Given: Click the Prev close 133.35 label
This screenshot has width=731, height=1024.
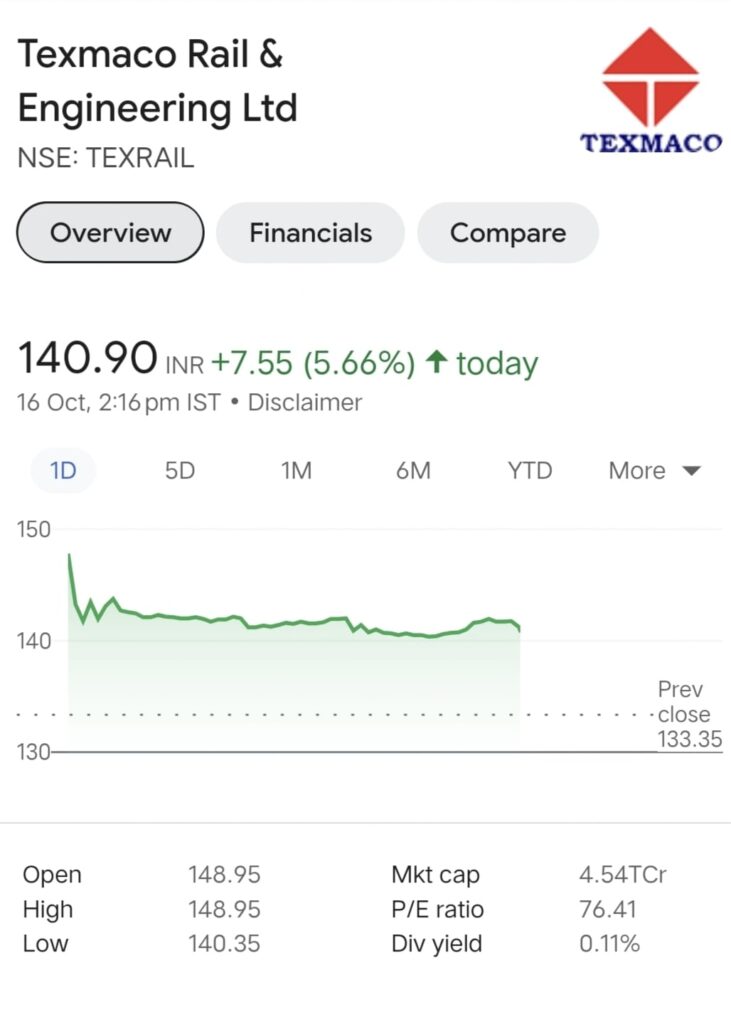Looking at the screenshot, I should [x=689, y=714].
